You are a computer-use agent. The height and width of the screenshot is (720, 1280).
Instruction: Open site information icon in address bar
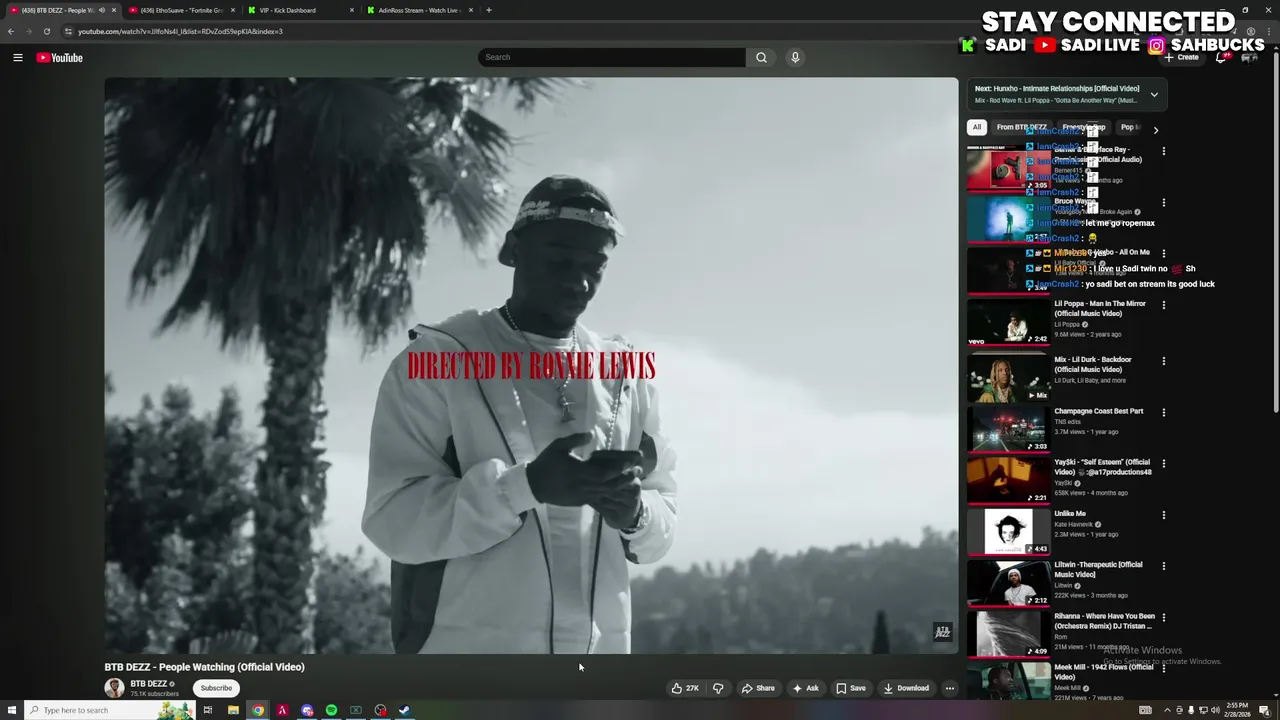coord(68,31)
